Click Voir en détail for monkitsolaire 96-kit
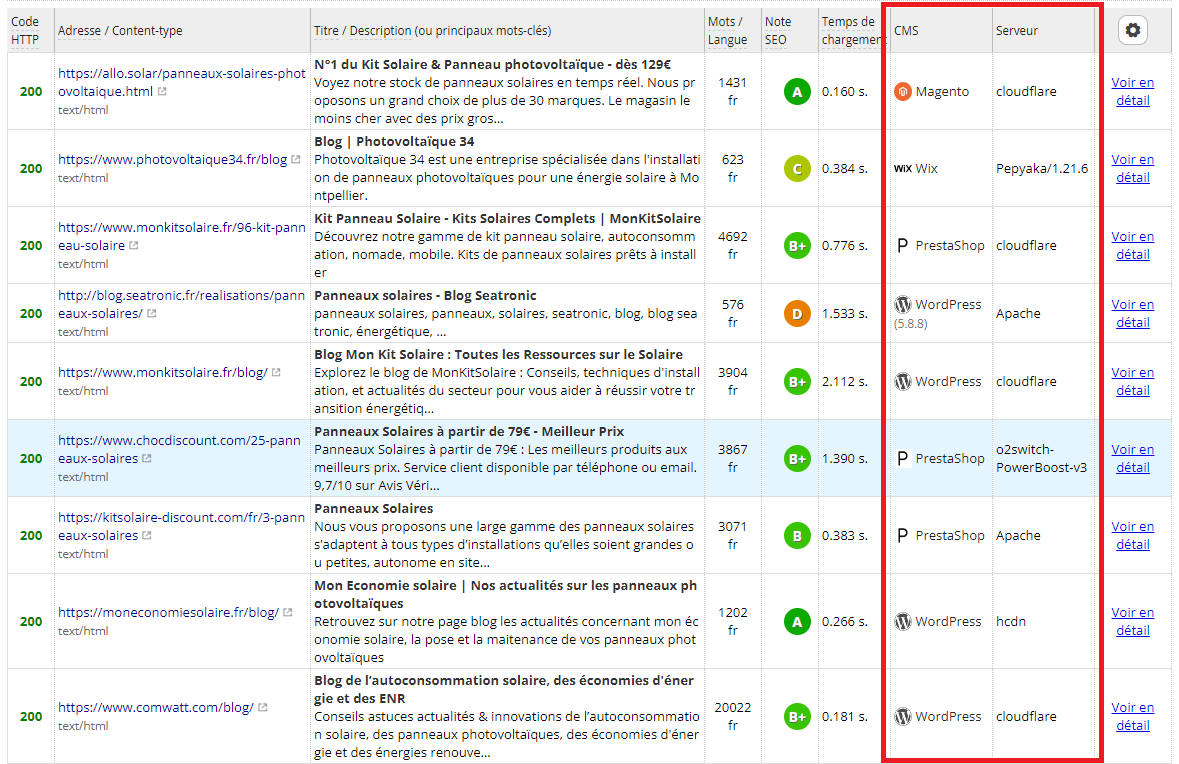Viewport: 1179px width, 764px height. click(x=1132, y=245)
